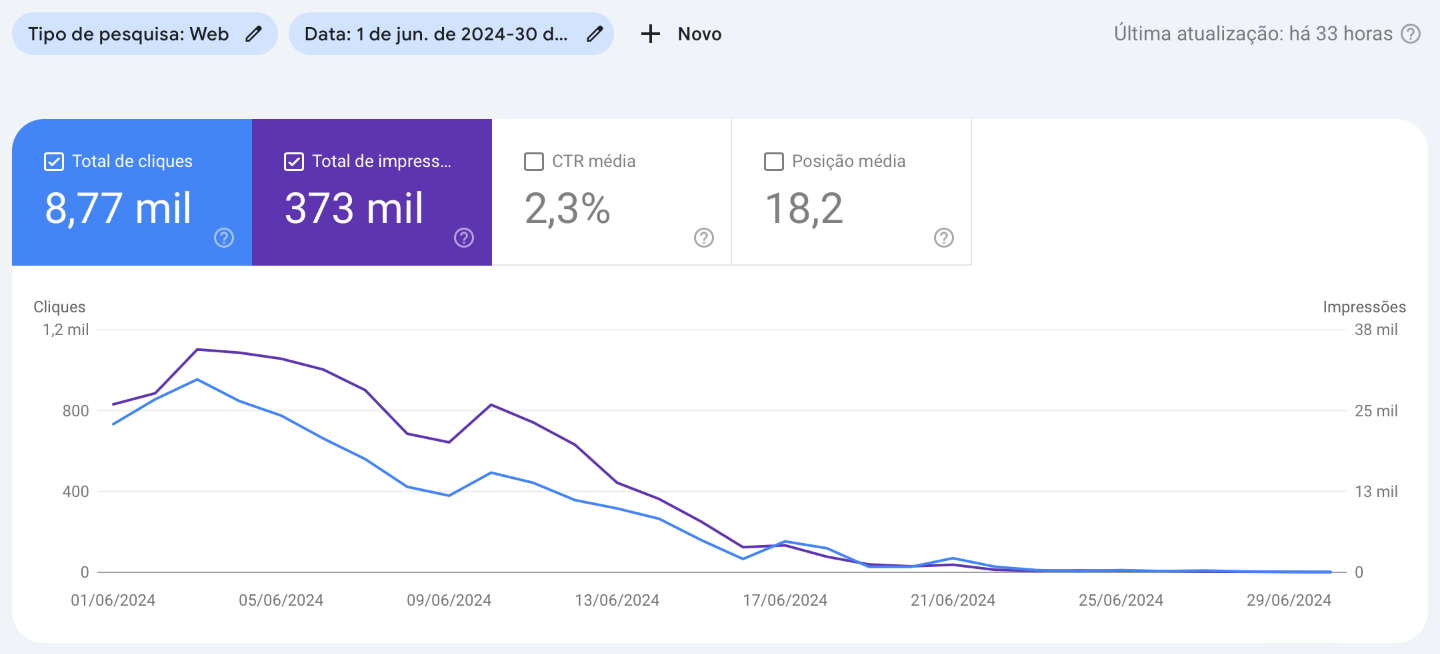Click the question mark icon on CTR média card
The height and width of the screenshot is (654, 1440).
(x=703, y=238)
